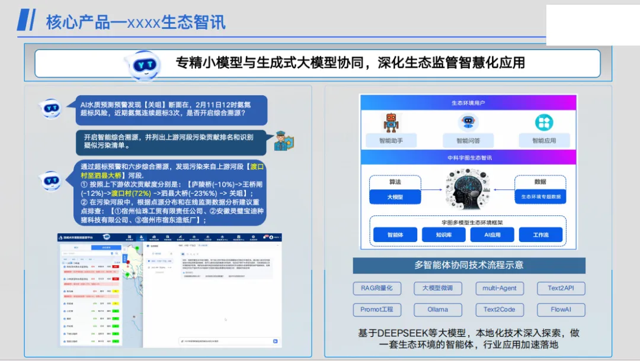Click the orange robot 智能助手 icon

coord(391,123)
